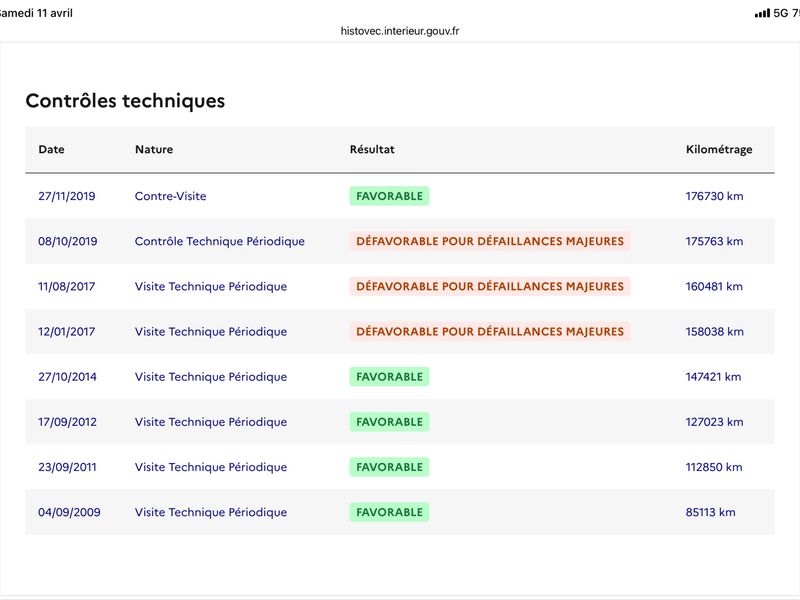
Task: Tap the 5G network indicator
Action: point(781,13)
